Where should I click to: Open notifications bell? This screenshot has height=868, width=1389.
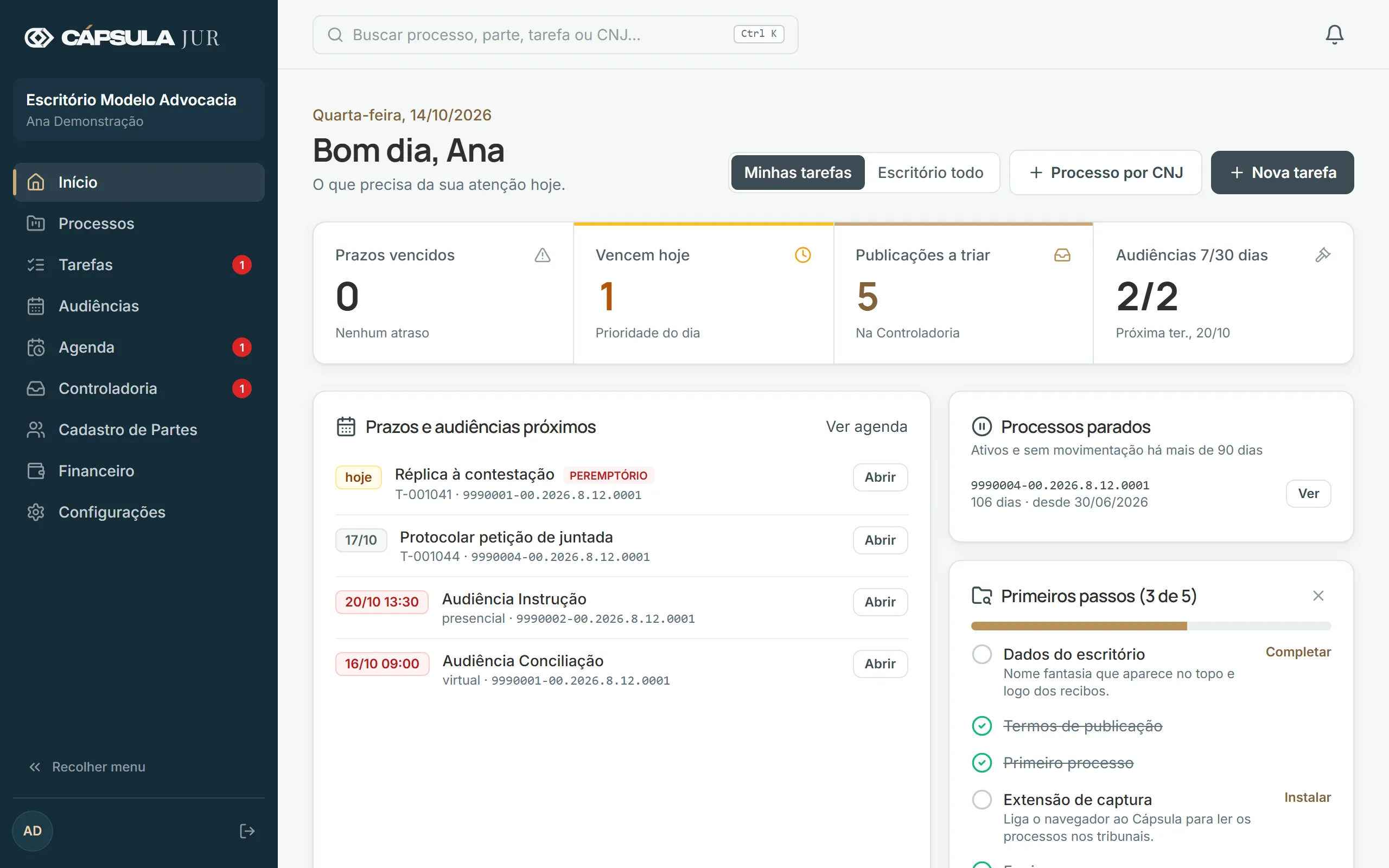click(x=1335, y=34)
